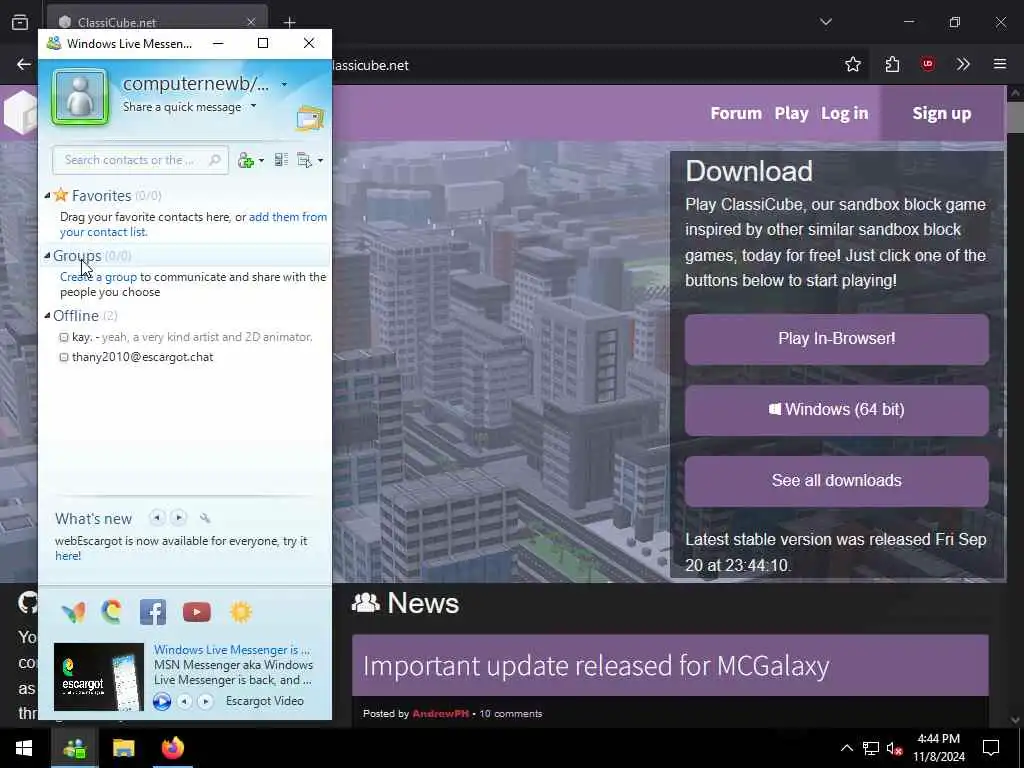Image resolution: width=1024 pixels, height=768 pixels.
Task: Open the YouTube icon in Messenger
Action: [197, 612]
